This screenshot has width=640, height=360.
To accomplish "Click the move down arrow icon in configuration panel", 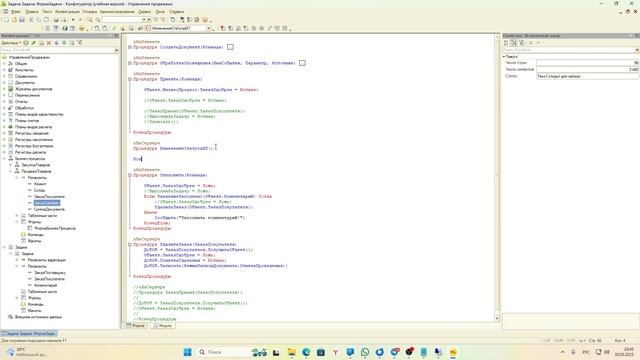I will pos(64,43).
